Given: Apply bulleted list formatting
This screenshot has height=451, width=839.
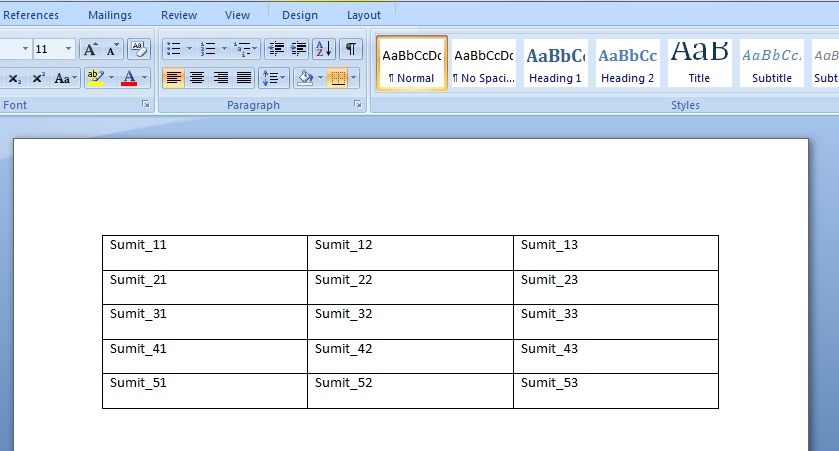Looking at the screenshot, I should click(173, 49).
